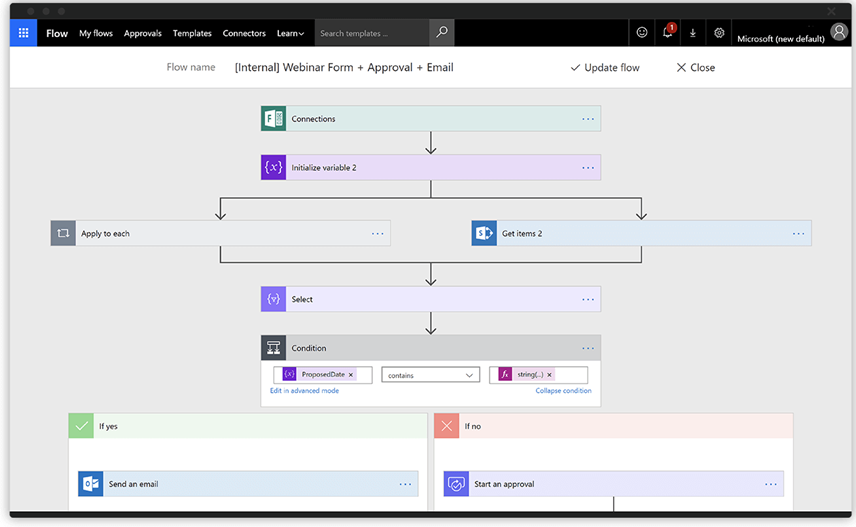The image size is (856, 527).
Task: Click the SharePoint Get items 2 icon
Action: pyautogui.click(x=484, y=234)
